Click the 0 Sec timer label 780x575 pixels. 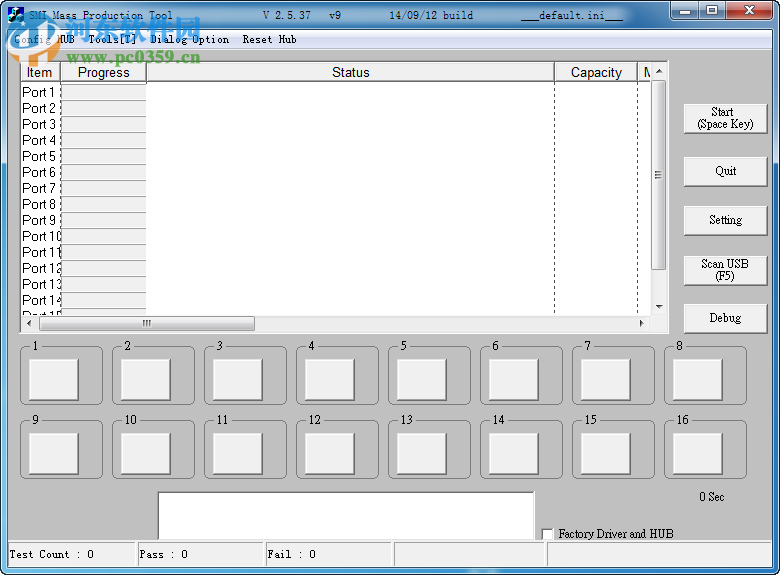pyautogui.click(x=711, y=497)
